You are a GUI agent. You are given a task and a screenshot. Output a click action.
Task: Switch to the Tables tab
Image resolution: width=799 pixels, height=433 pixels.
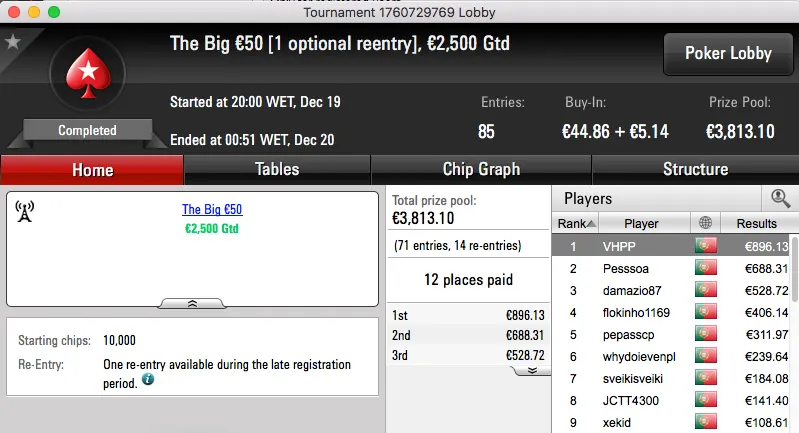(x=277, y=169)
